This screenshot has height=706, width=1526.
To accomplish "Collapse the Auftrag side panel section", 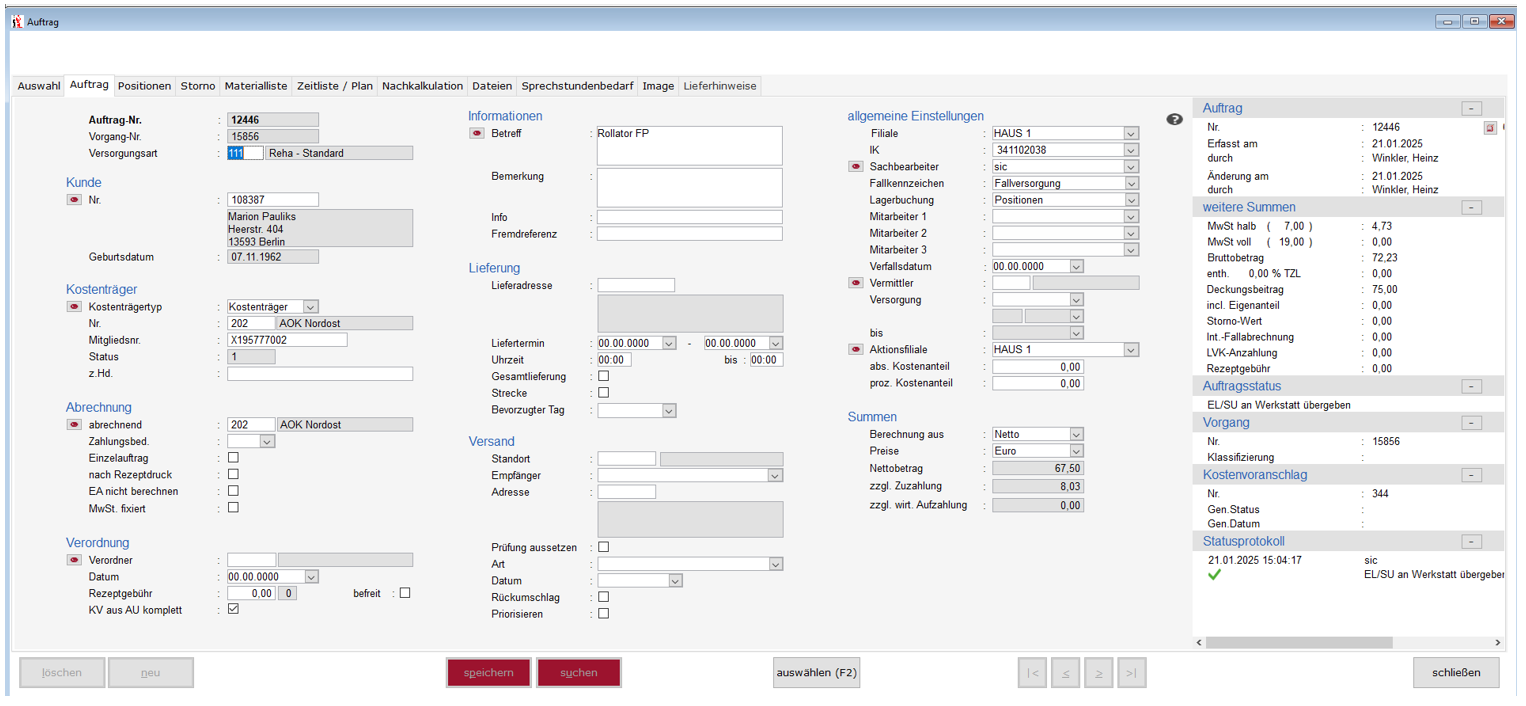I will tap(1471, 108).
